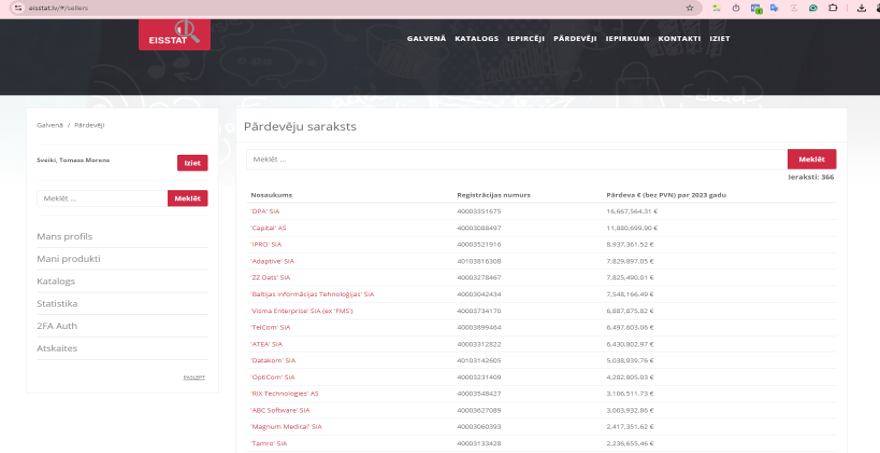Screen dimensions: 880x453
Task: Open seller 'ZZ Dats' SIA
Action: [271, 278]
